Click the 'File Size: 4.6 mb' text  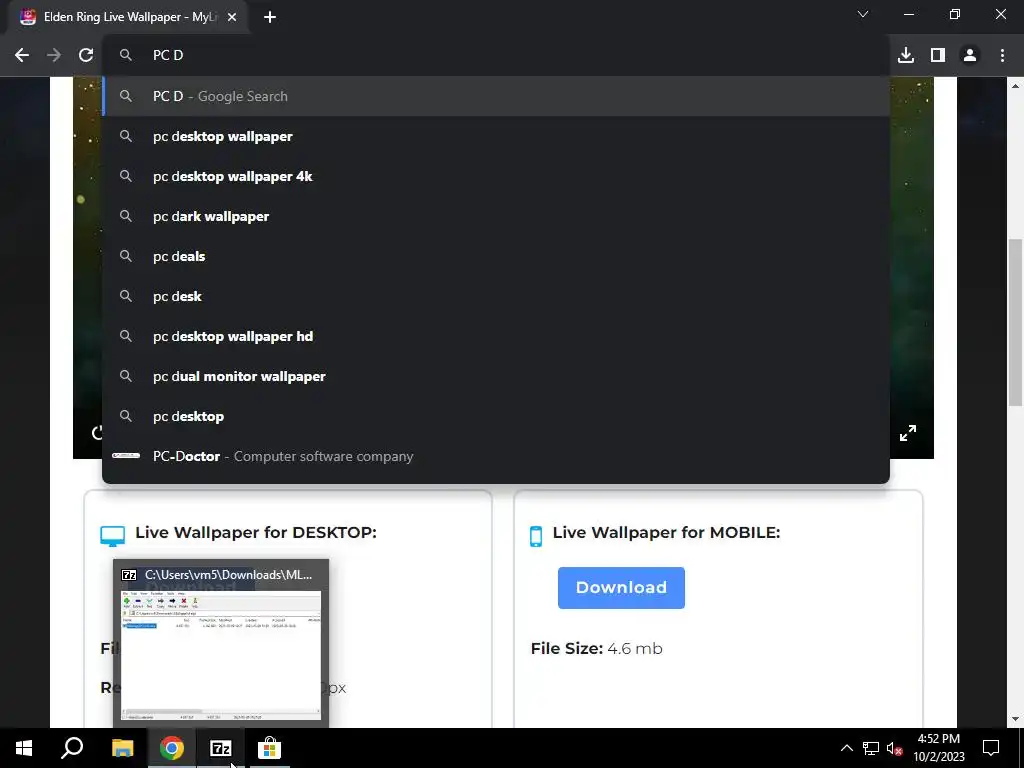coord(596,648)
